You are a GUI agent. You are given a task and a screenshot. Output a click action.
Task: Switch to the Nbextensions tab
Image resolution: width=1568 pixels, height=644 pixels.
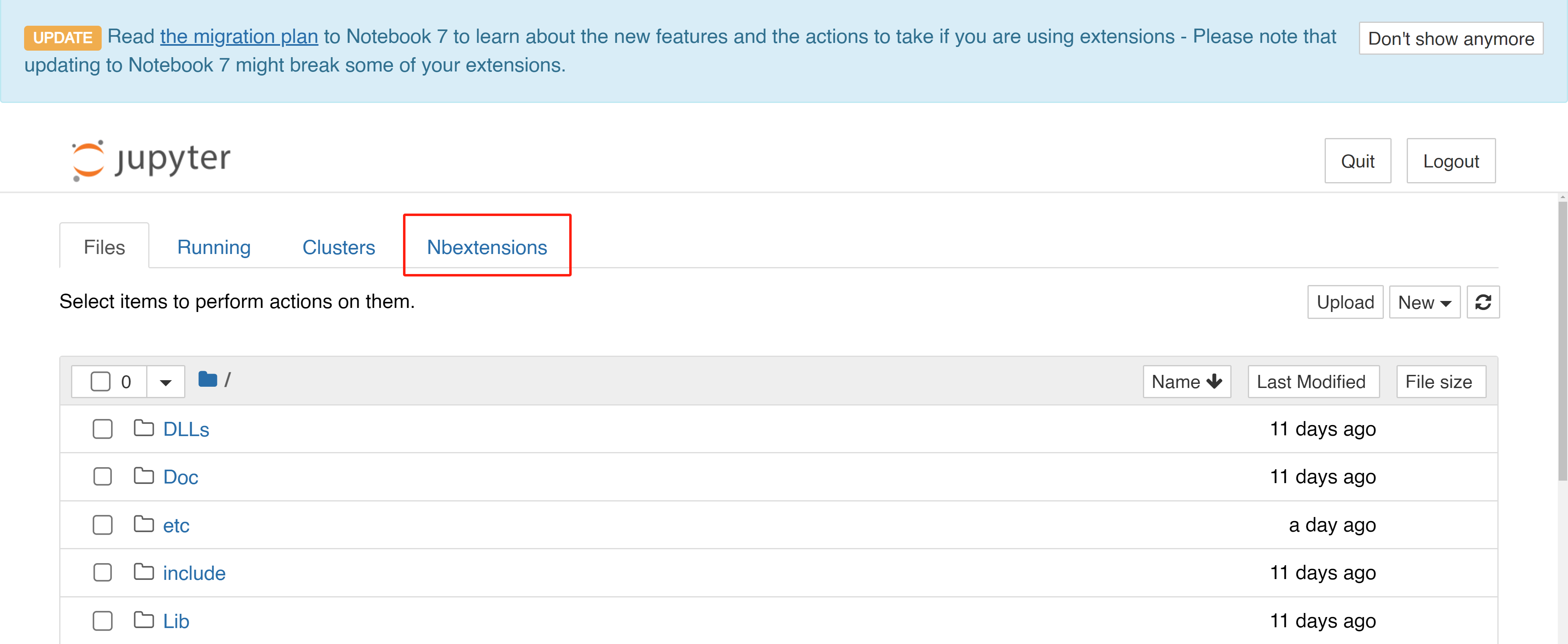click(x=486, y=247)
